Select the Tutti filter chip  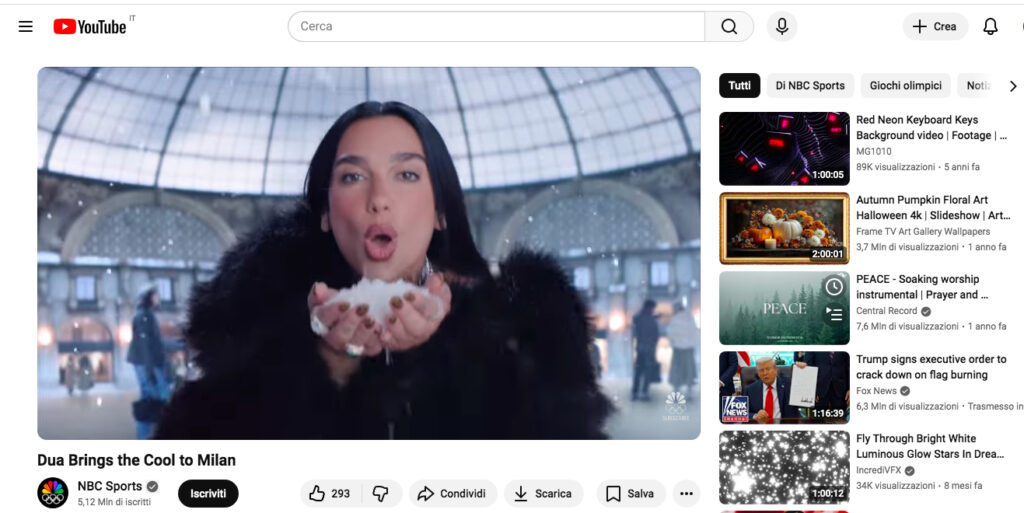tap(739, 86)
